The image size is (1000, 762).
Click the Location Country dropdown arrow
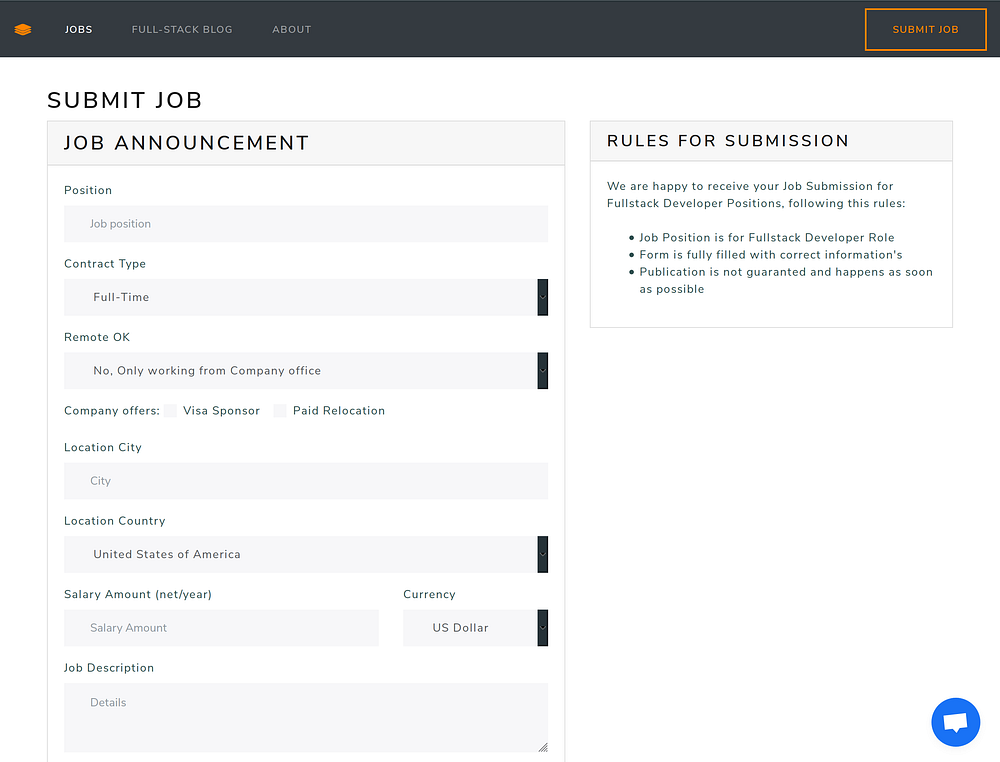tap(543, 554)
